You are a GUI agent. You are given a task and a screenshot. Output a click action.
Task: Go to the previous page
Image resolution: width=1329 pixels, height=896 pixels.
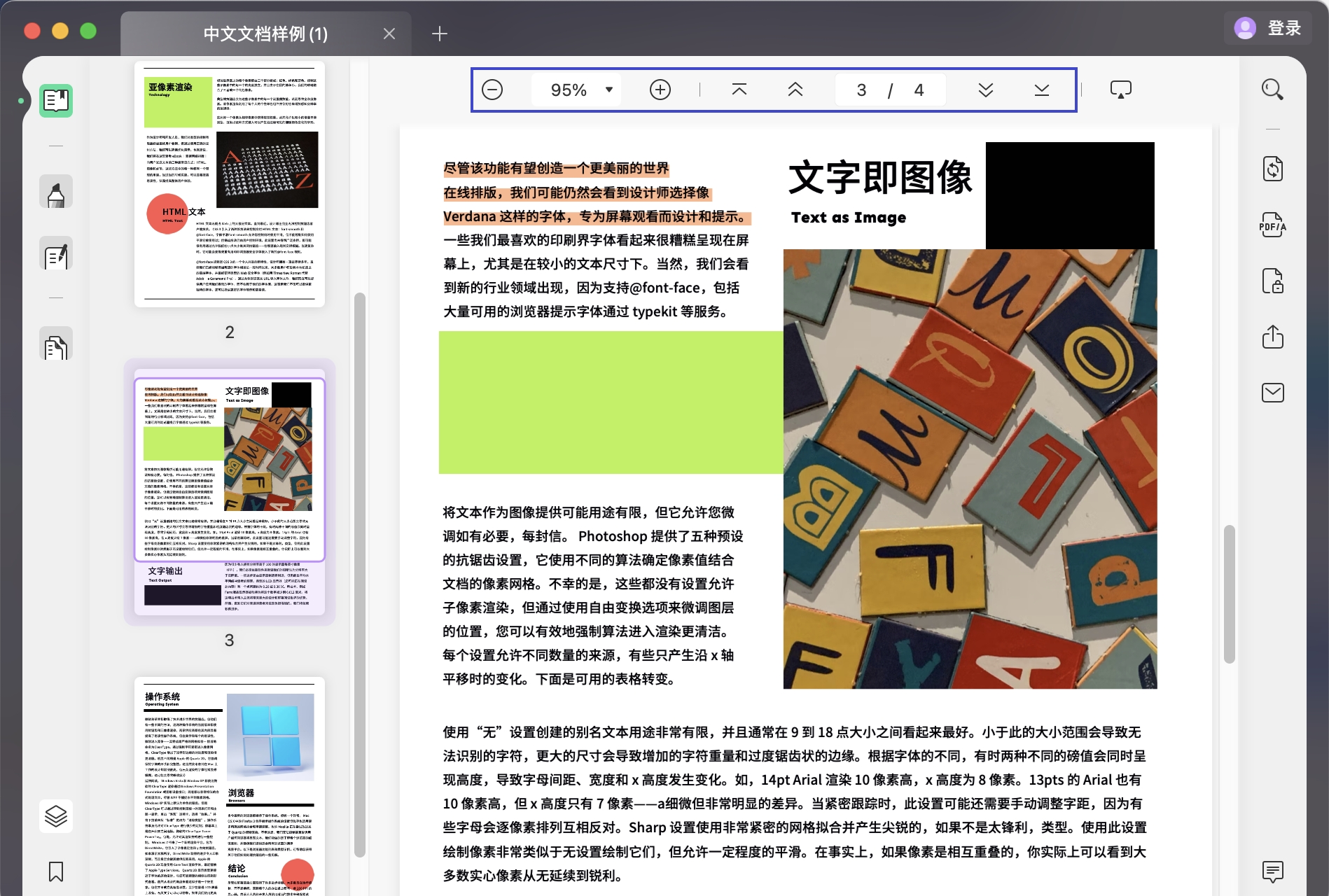point(795,90)
